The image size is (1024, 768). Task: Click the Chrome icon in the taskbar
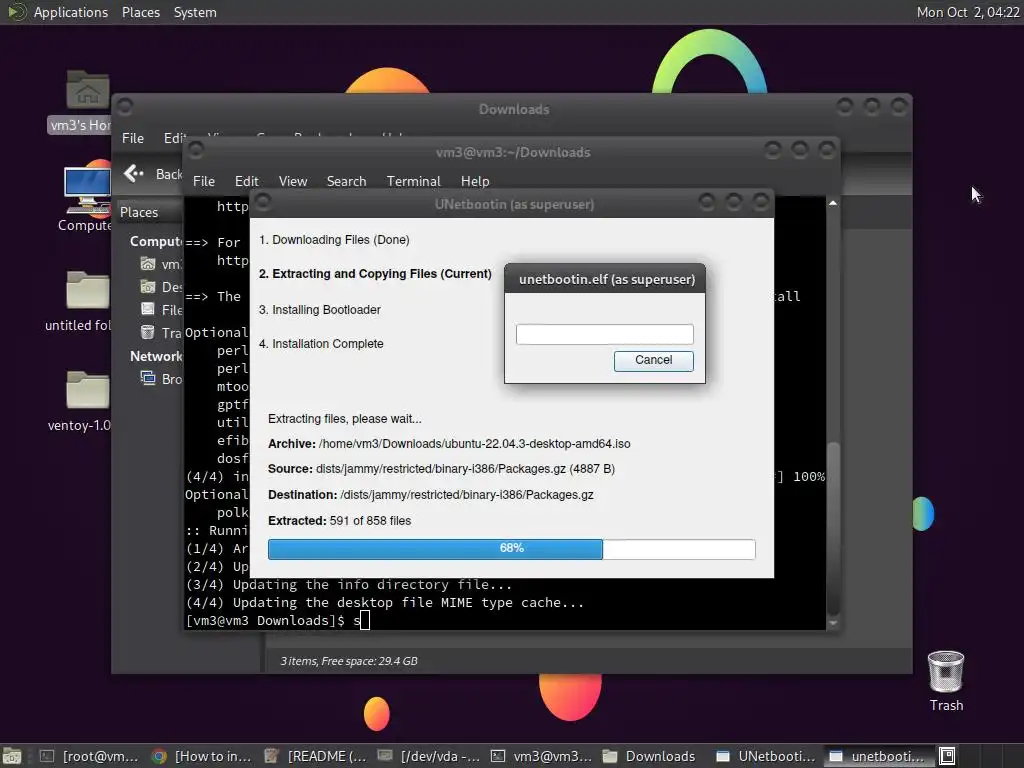click(159, 756)
